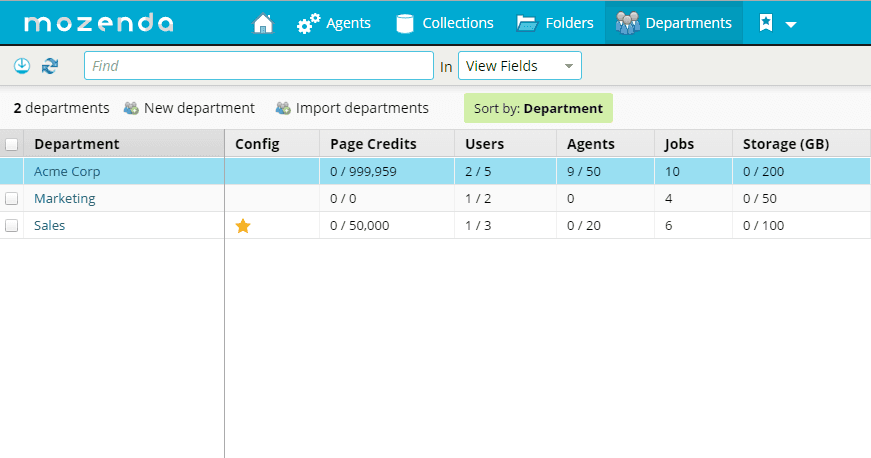Open the bookmark star icon
This screenshot has width=871, height=458.
766,23
